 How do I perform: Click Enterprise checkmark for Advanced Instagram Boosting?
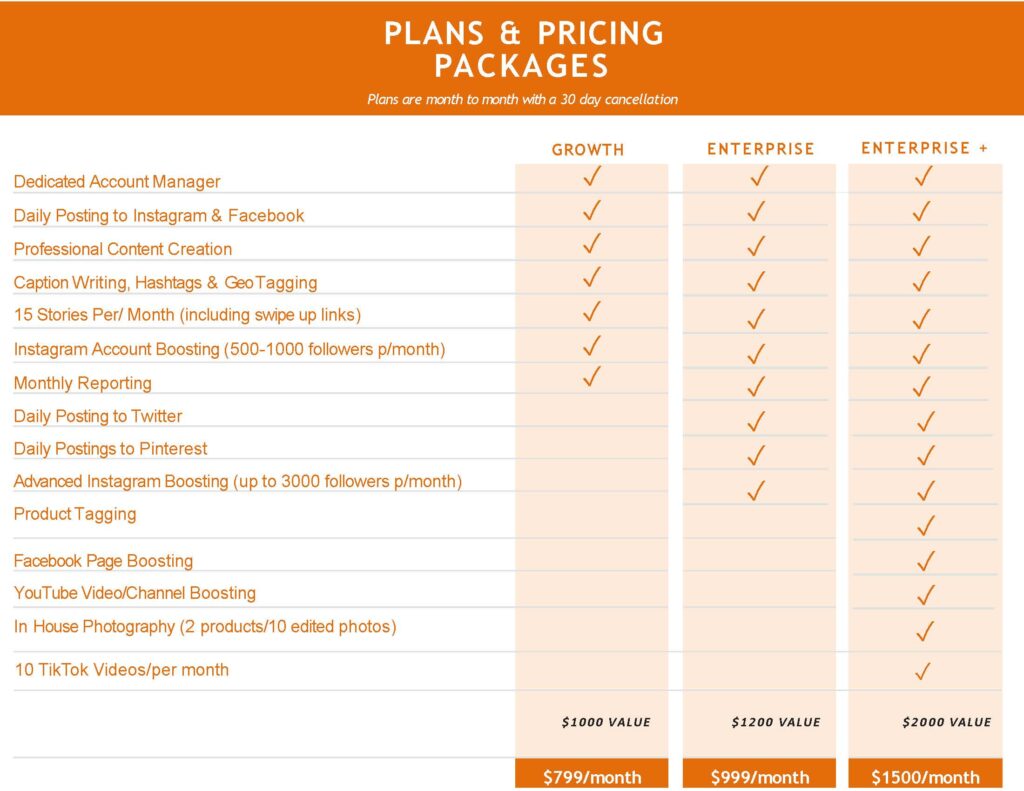coord(757,490)
